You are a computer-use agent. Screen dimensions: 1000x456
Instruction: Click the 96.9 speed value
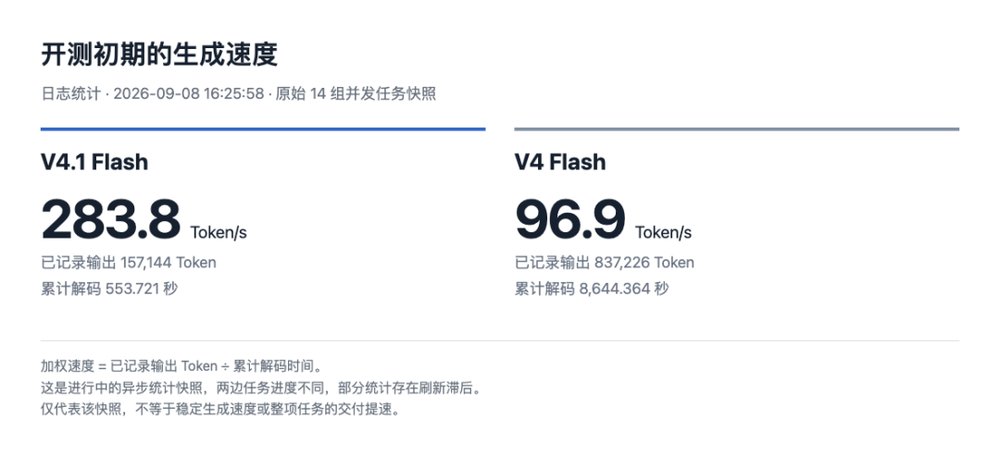570,219
